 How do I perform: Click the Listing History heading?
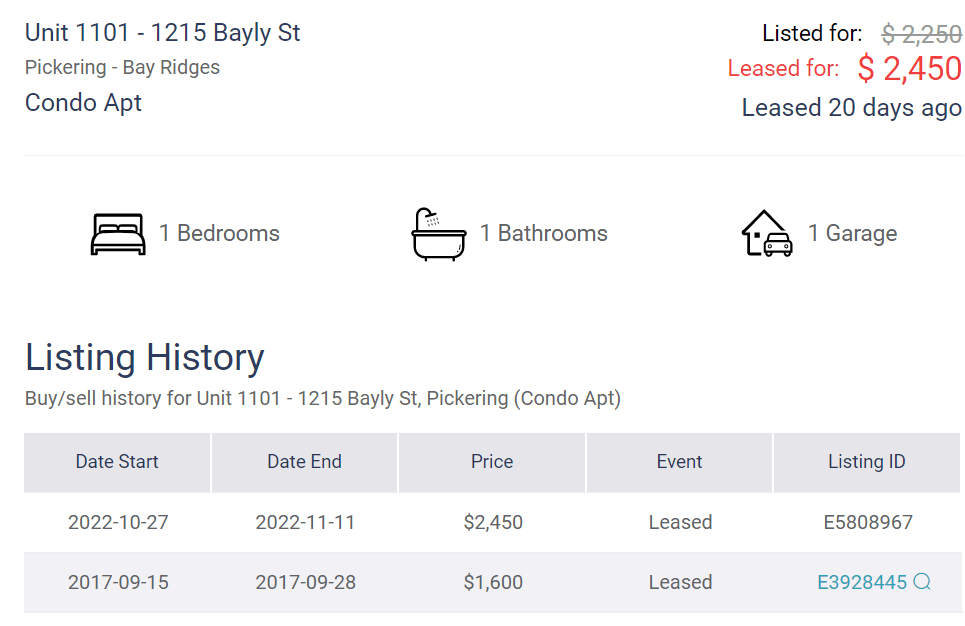(x=145, y=358)
